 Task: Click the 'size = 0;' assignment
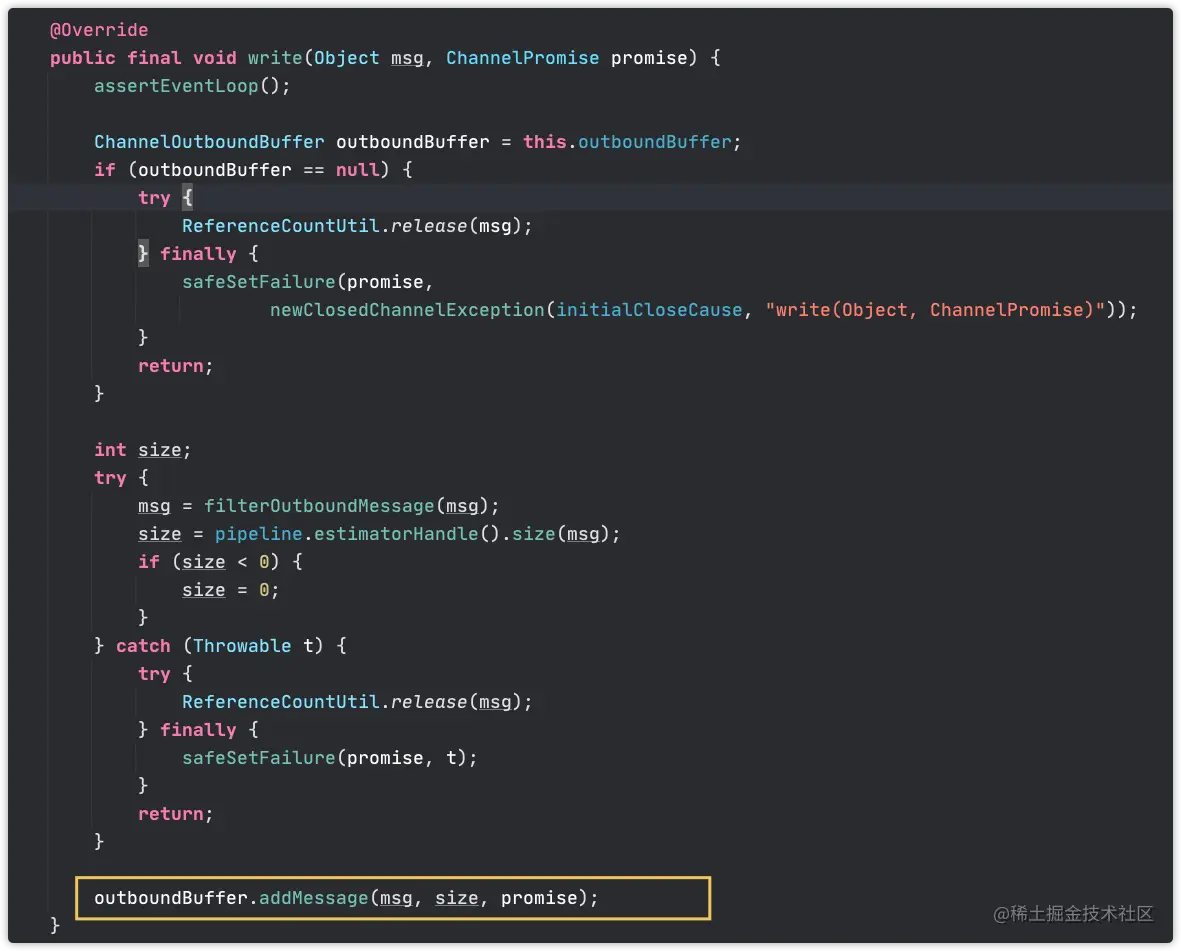(230, 590)
